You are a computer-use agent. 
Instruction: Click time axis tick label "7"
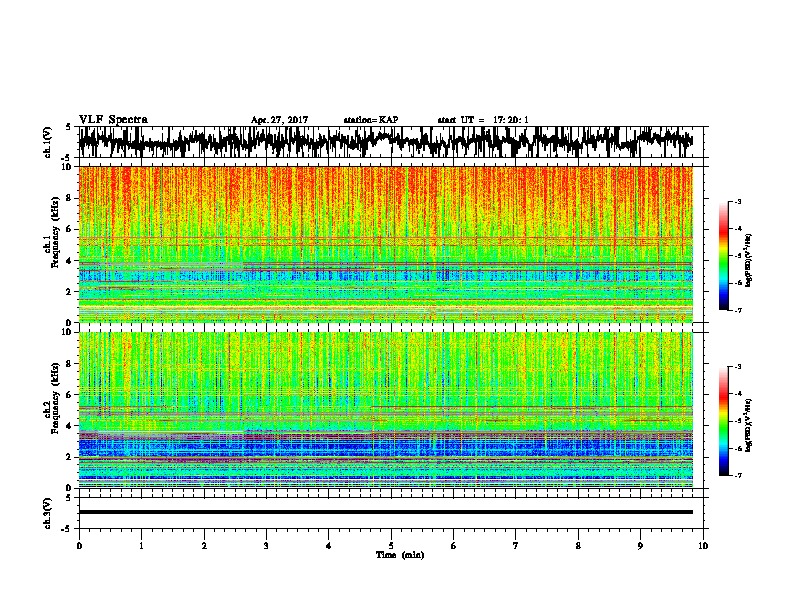[x=516, y=546]
